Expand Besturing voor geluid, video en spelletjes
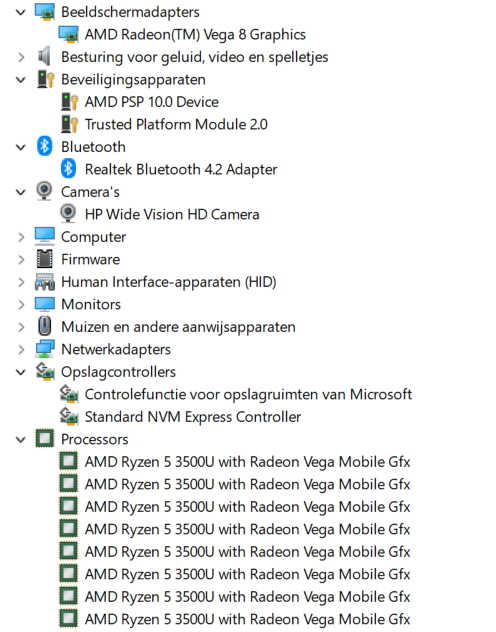 21,57
